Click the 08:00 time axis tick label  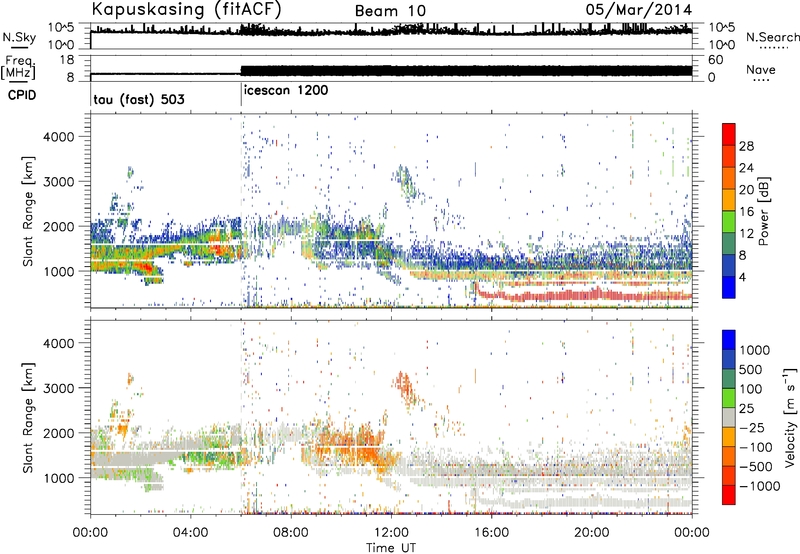[291, 533]
